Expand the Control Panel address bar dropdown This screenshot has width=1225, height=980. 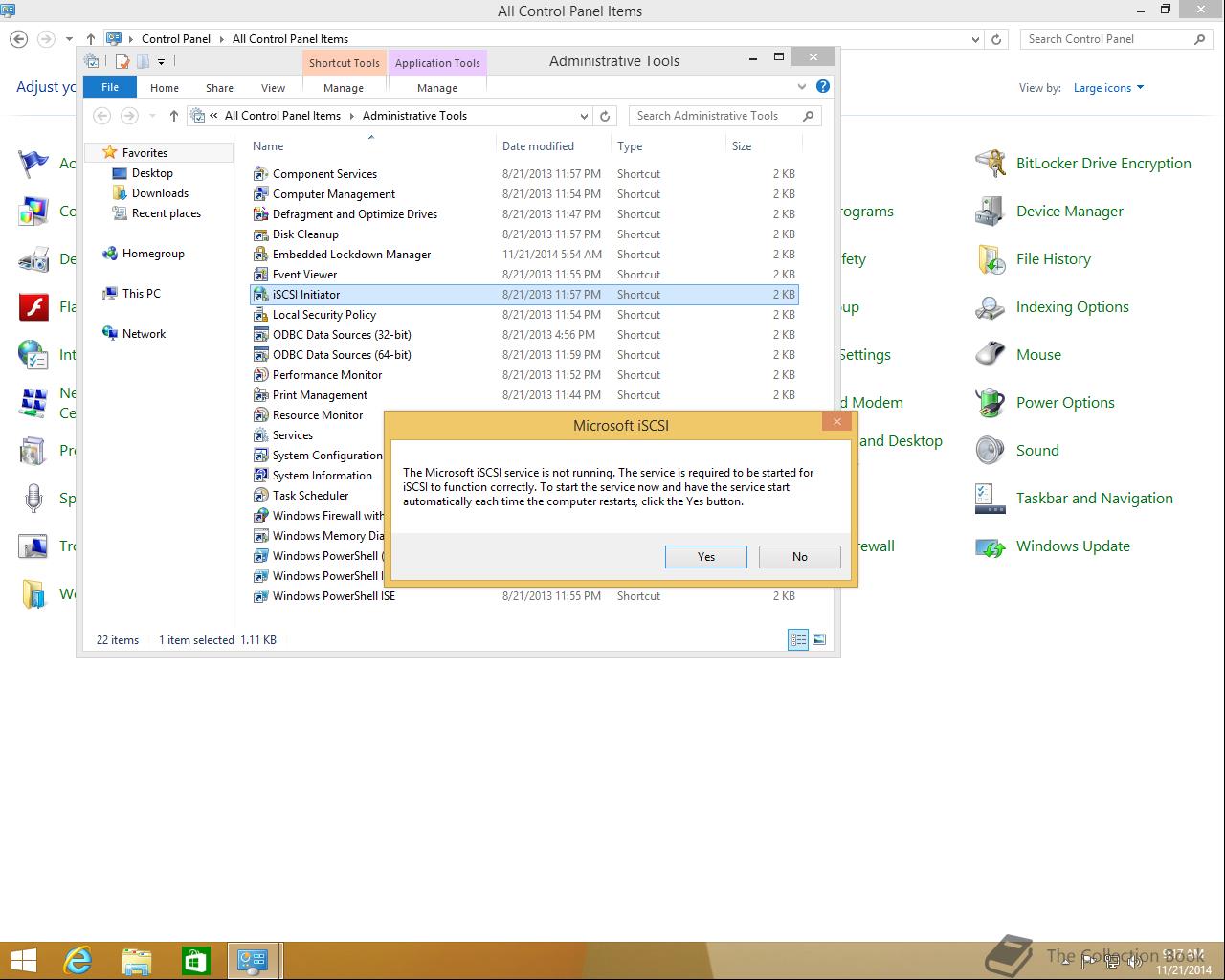[x=975, y=39]
